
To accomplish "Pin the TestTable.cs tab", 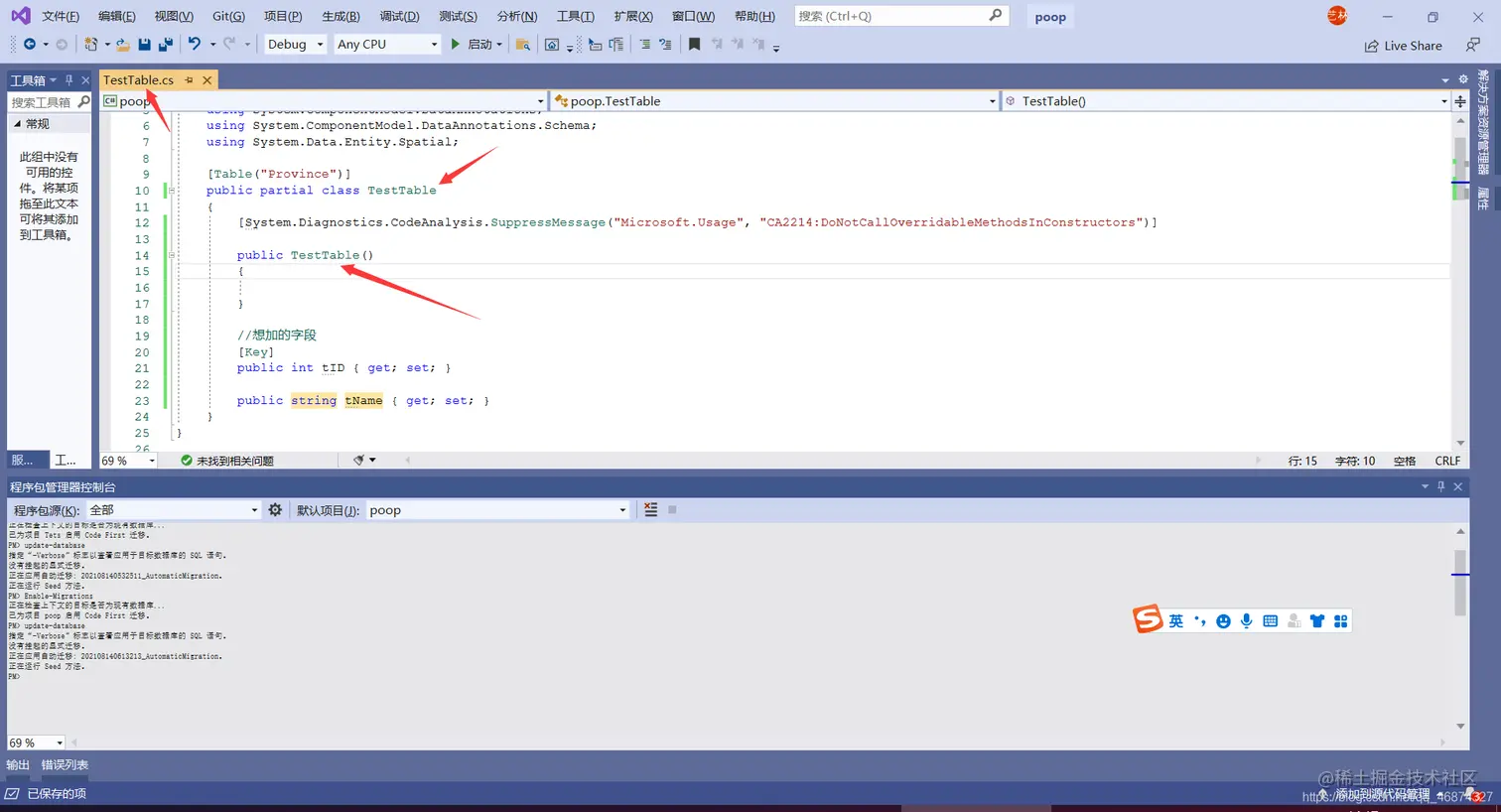I will point(189,80).
